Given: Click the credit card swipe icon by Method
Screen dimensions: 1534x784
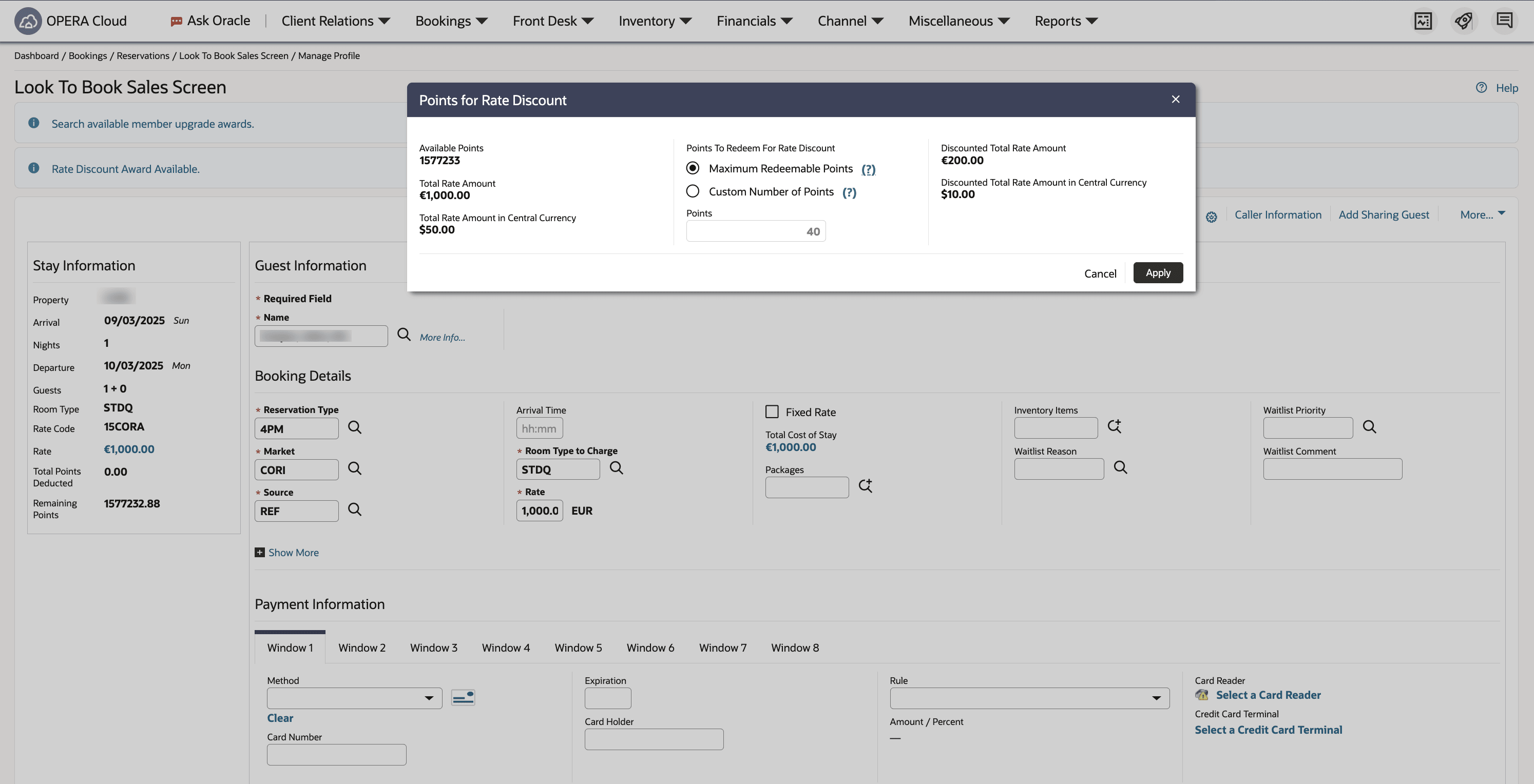Looking at the screenshot, I should point(463,697).
